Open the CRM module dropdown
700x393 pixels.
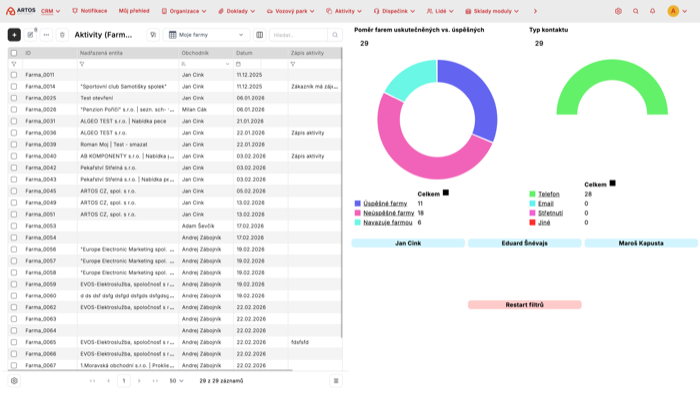pyautogui.click(x=50, y=11)
